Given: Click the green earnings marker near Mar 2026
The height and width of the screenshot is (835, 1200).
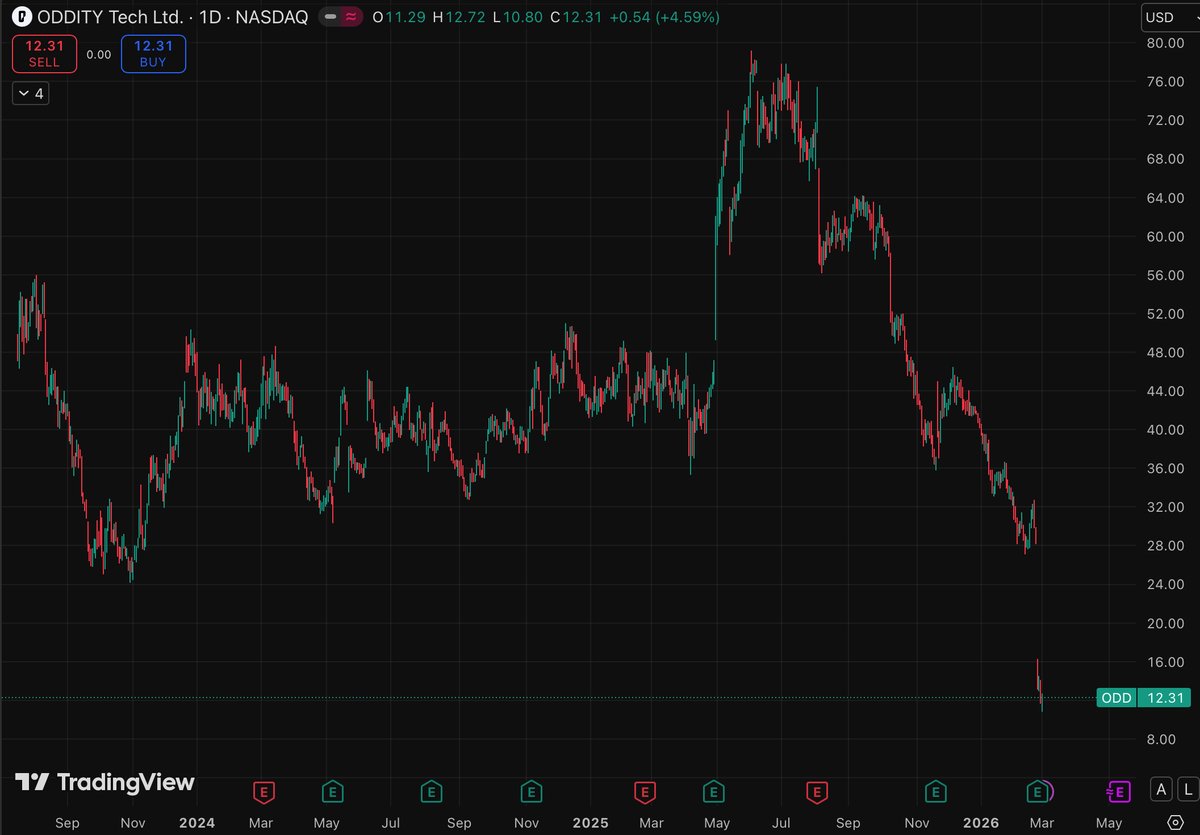Looking at the screenshot, I should click(x=1037, y=792).
